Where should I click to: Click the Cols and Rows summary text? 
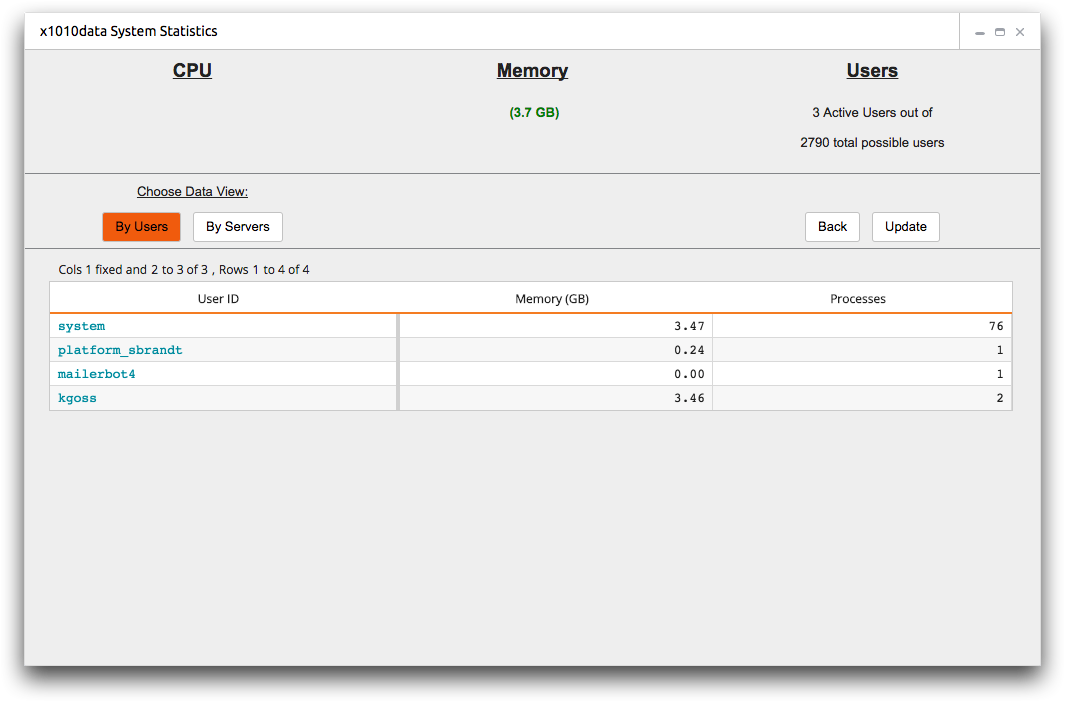pyautogui.click(x=183, y=270)
